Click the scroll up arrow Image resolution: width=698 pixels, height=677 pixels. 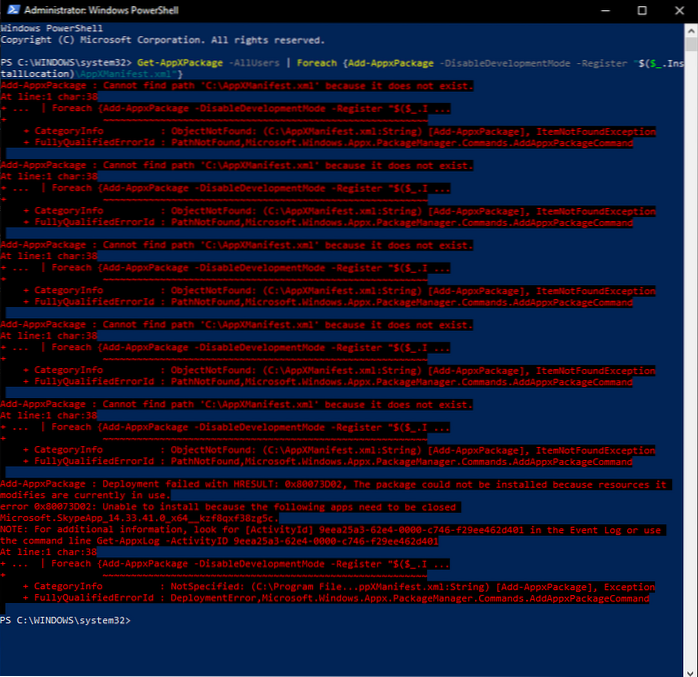click(690, 30)
